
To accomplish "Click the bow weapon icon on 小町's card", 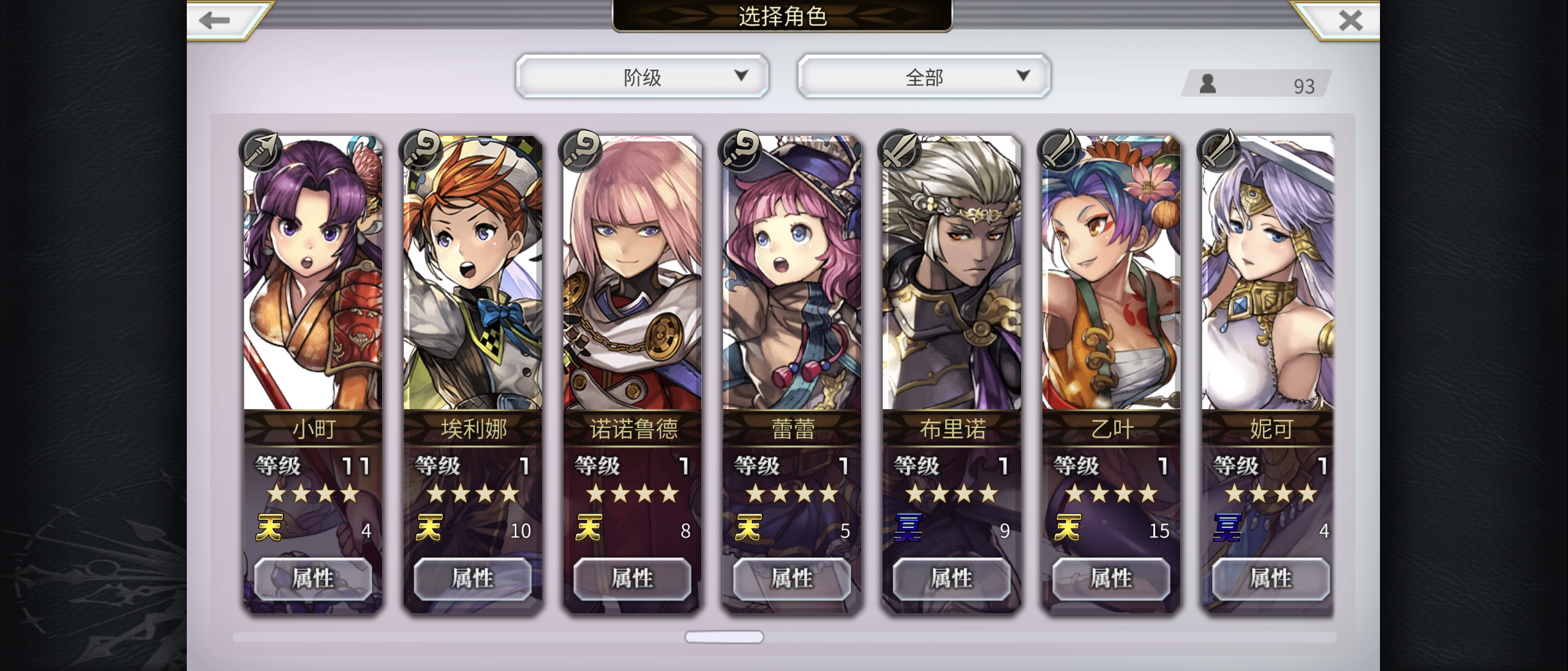I will click(261, 150).
